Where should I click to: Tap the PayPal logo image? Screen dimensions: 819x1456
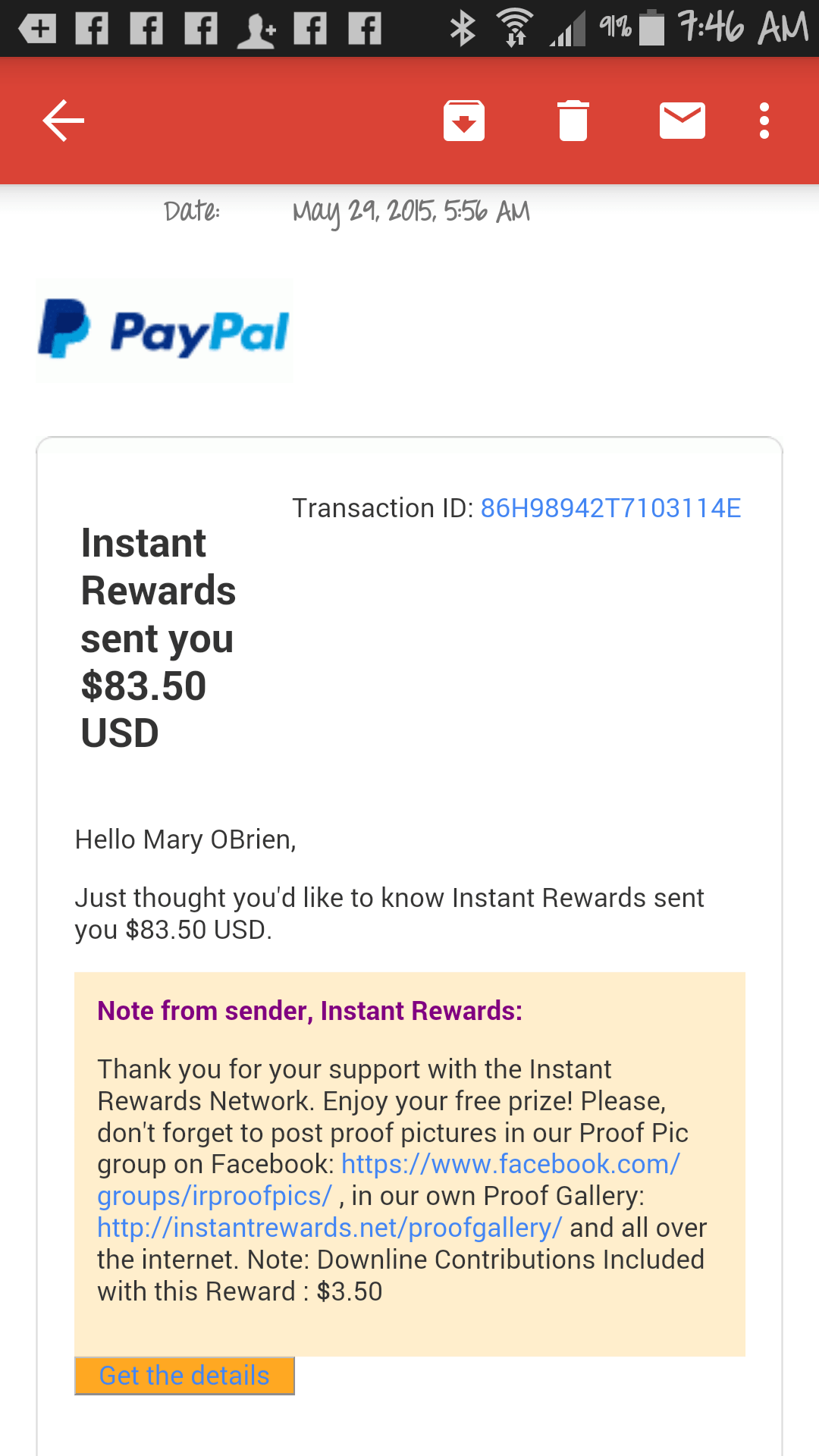point(165,331)
